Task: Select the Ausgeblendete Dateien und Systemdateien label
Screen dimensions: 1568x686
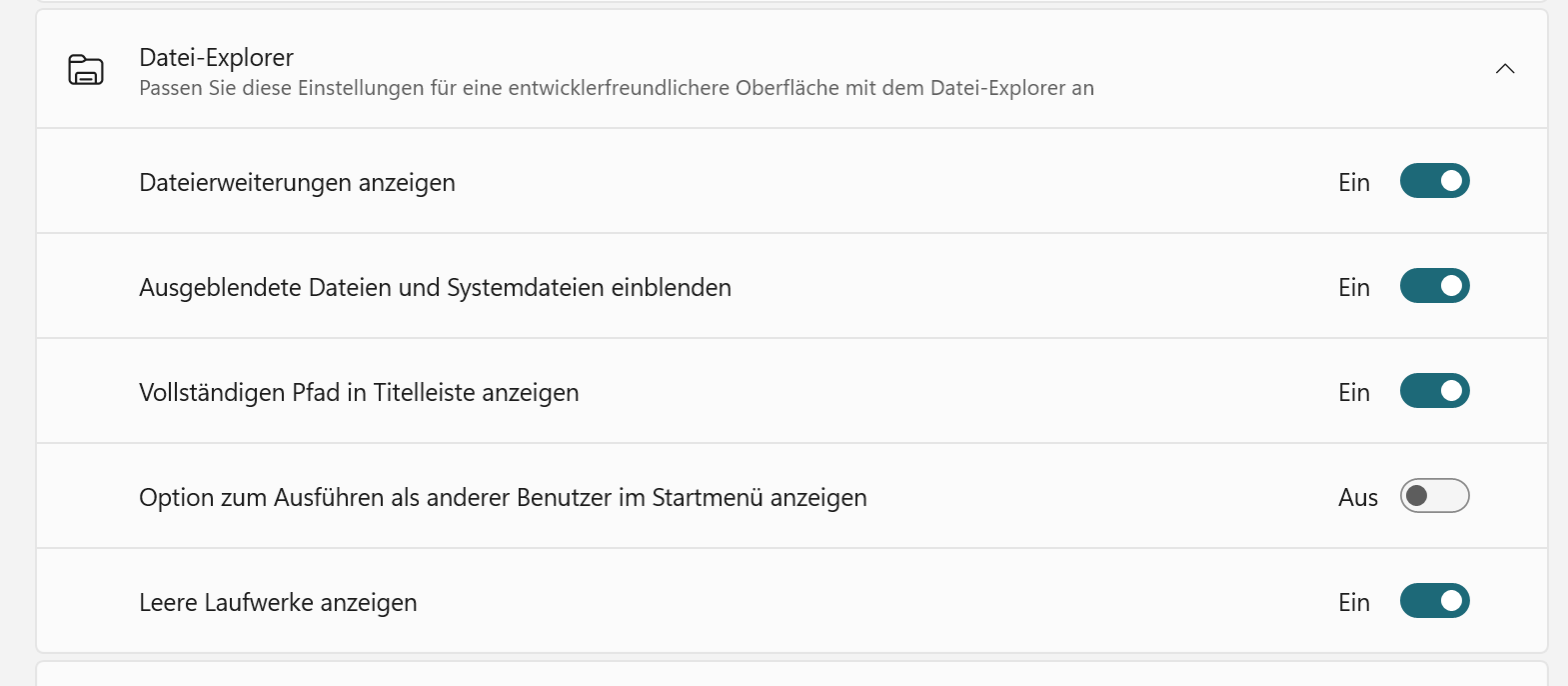Action: [435, 288]
